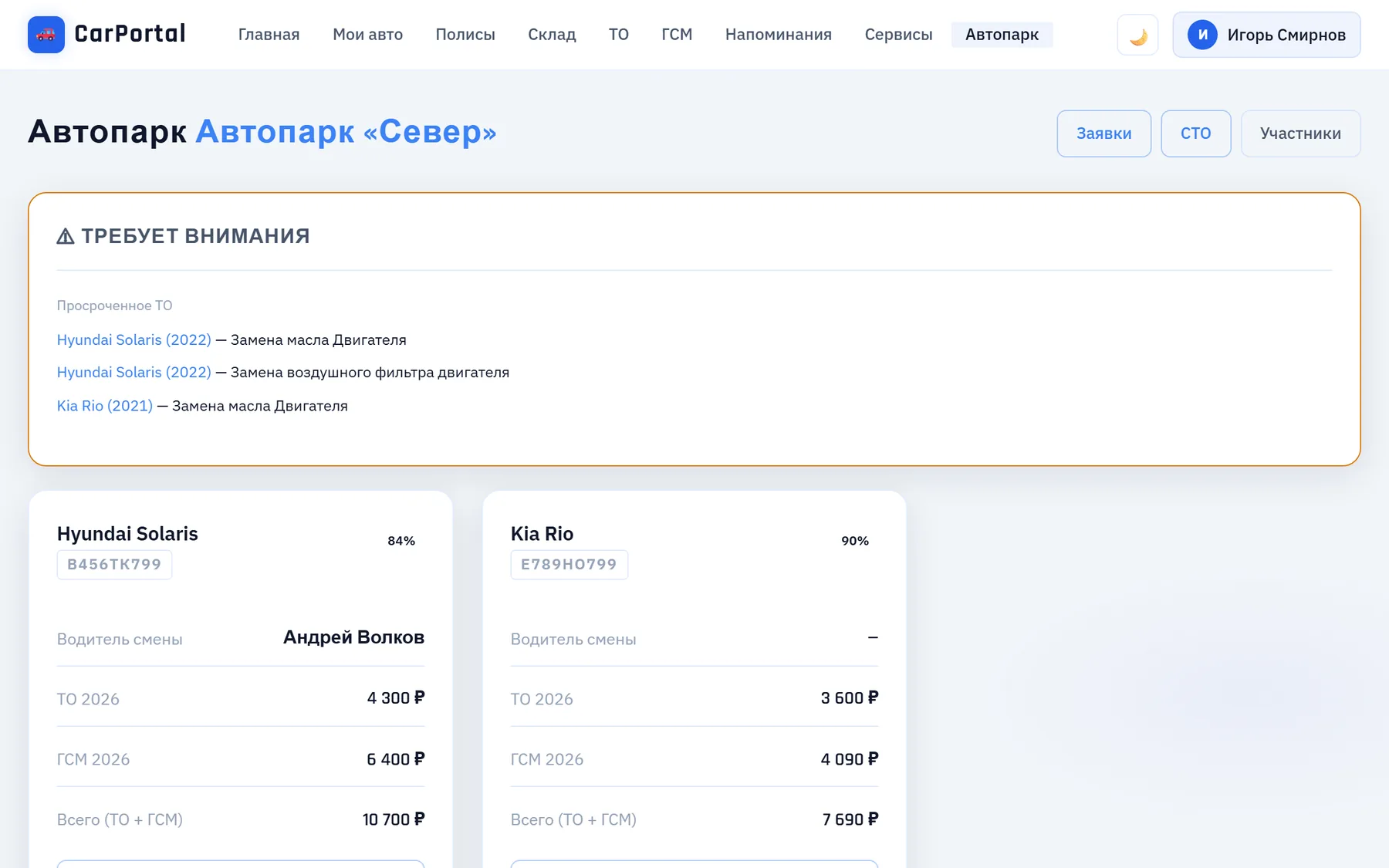Click the total value 10 700 ₽
This screenshot has height=868, width=1389.
pos(394,819)
